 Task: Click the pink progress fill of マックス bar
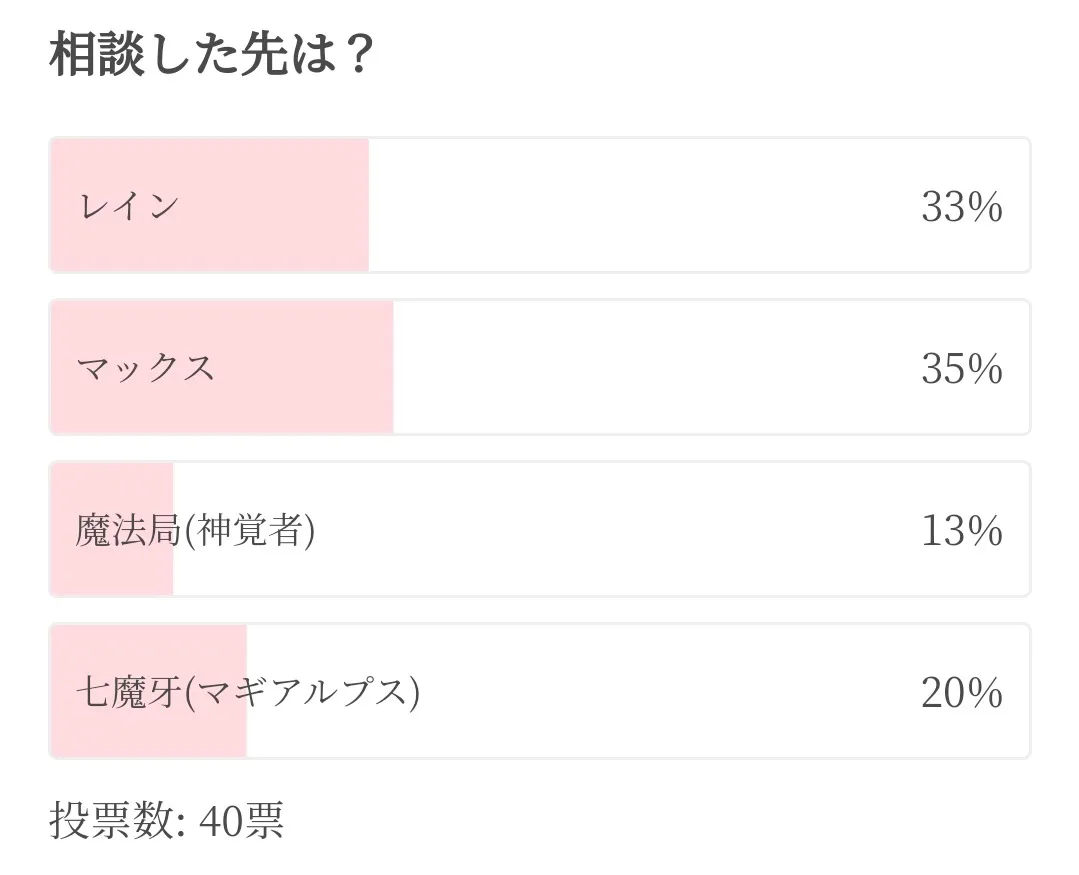pos(300,405)
